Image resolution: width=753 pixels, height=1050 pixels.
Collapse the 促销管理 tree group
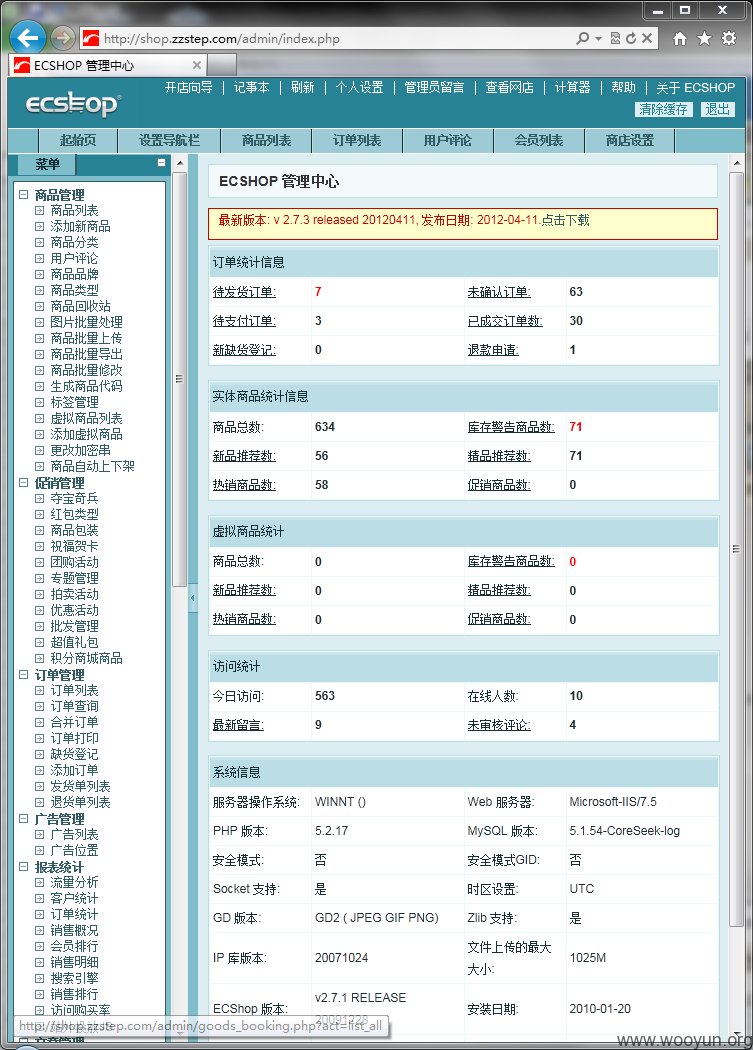click(23, 483)
